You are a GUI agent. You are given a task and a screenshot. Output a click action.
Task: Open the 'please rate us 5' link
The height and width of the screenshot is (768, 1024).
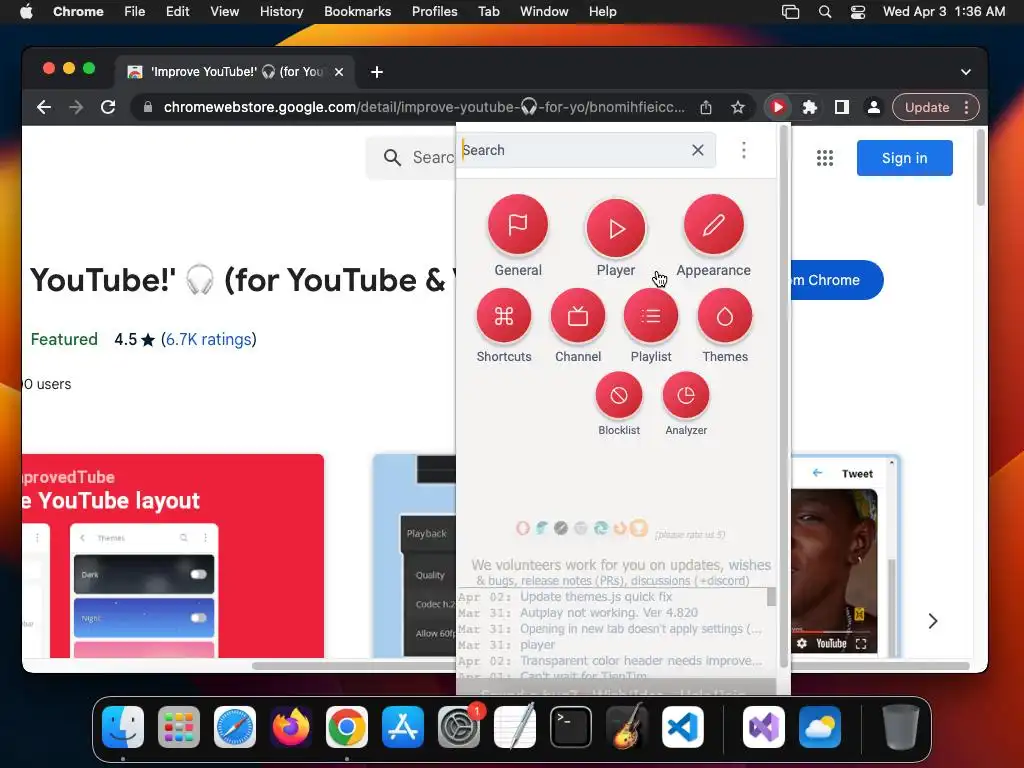tap(690, 535)
